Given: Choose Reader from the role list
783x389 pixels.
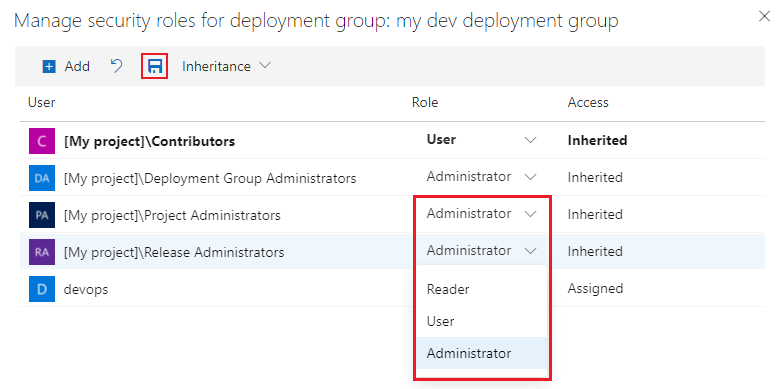Looking at the screenshot, I should 482,289.
